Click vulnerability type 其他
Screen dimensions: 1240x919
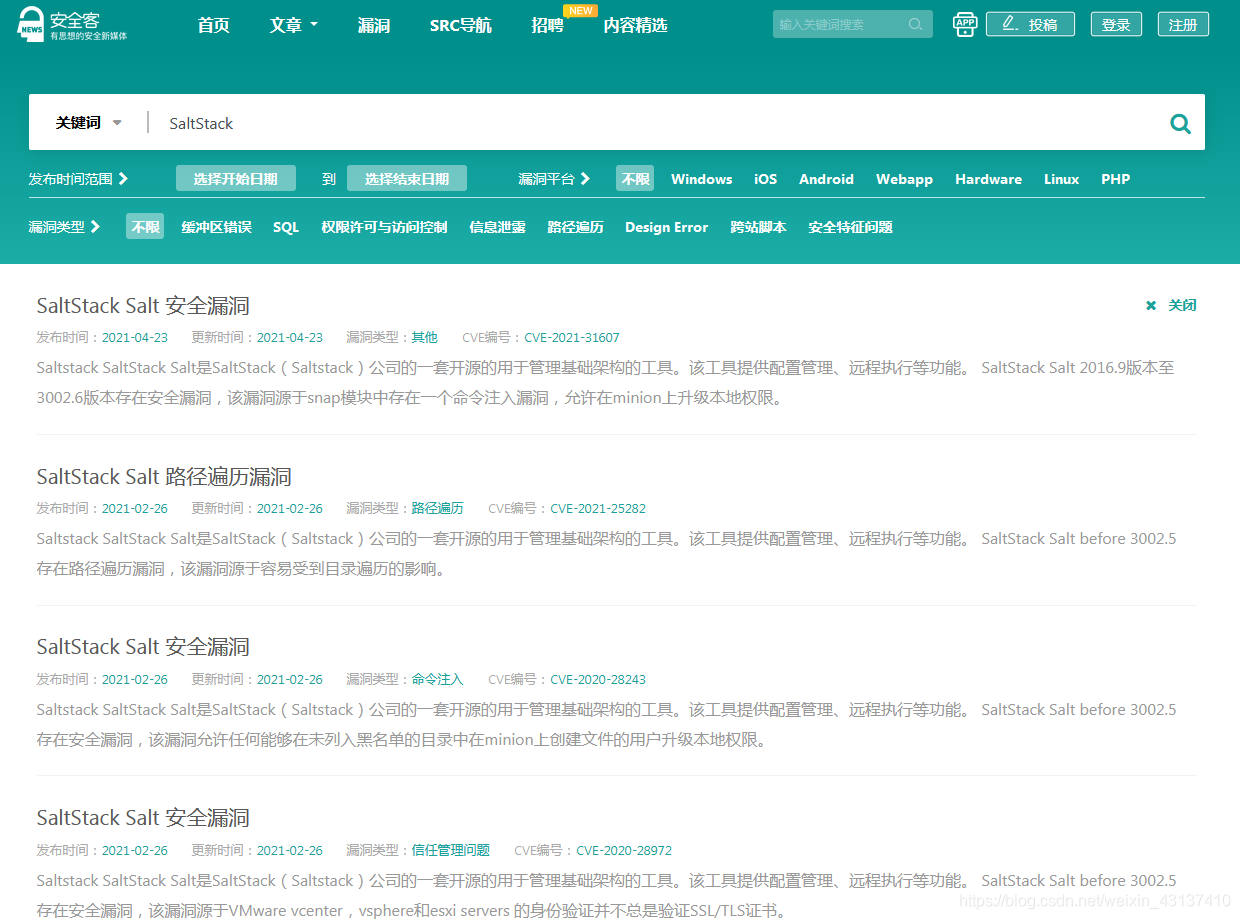(x=425, y=338)
